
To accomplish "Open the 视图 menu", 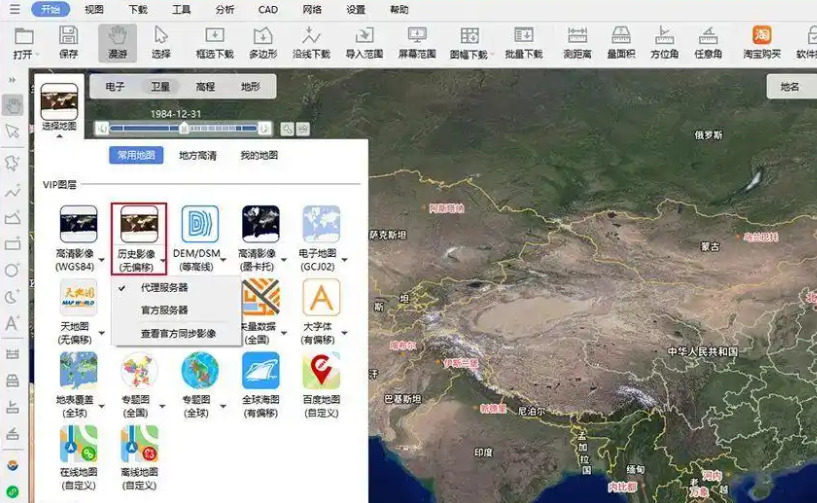I will (x=94, y=9).
